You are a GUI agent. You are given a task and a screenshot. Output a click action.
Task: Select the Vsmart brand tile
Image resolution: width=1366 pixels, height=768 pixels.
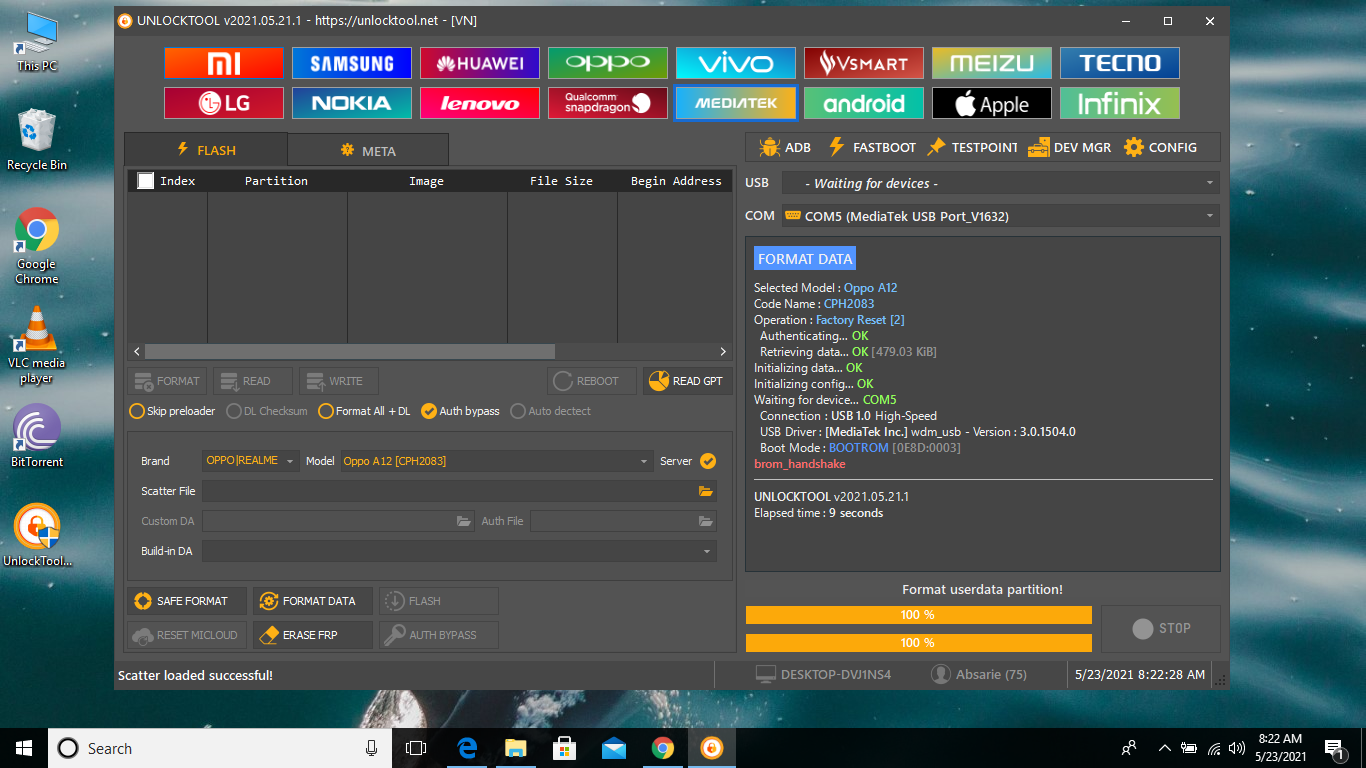coord(864,63)
